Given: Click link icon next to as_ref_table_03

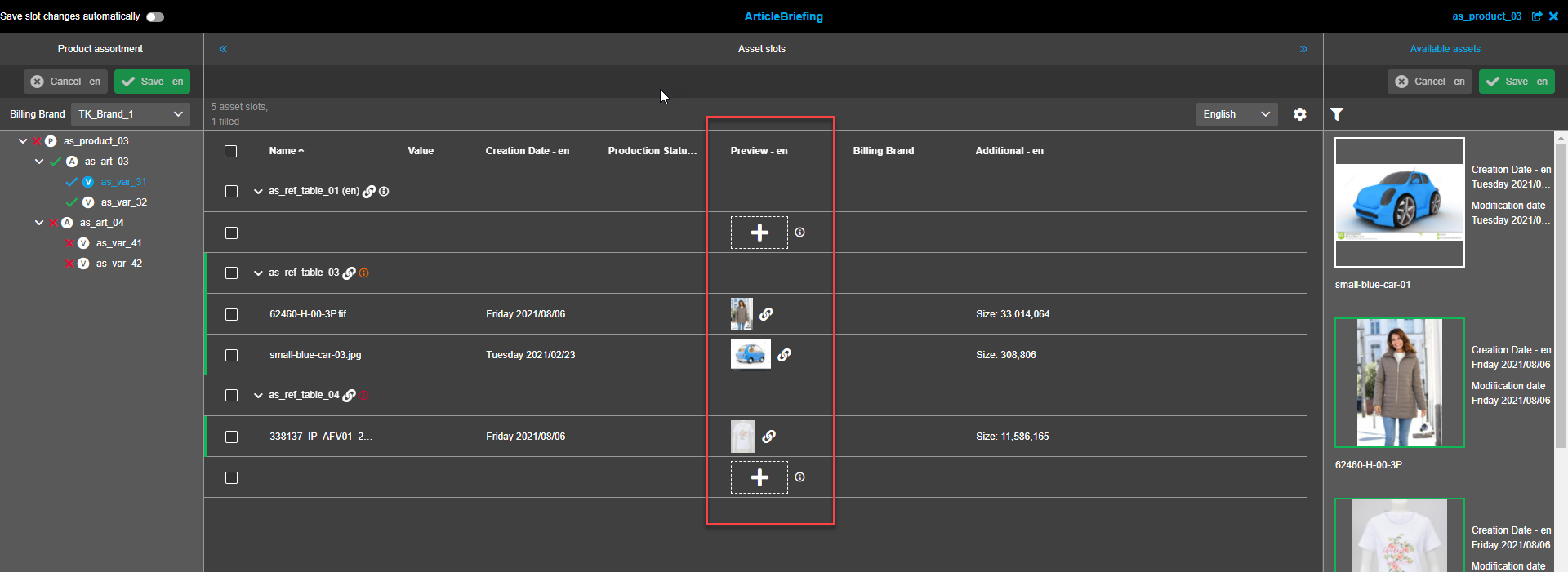Looking at the screenshot, I should pyautogui.click(x=350, y=273).
